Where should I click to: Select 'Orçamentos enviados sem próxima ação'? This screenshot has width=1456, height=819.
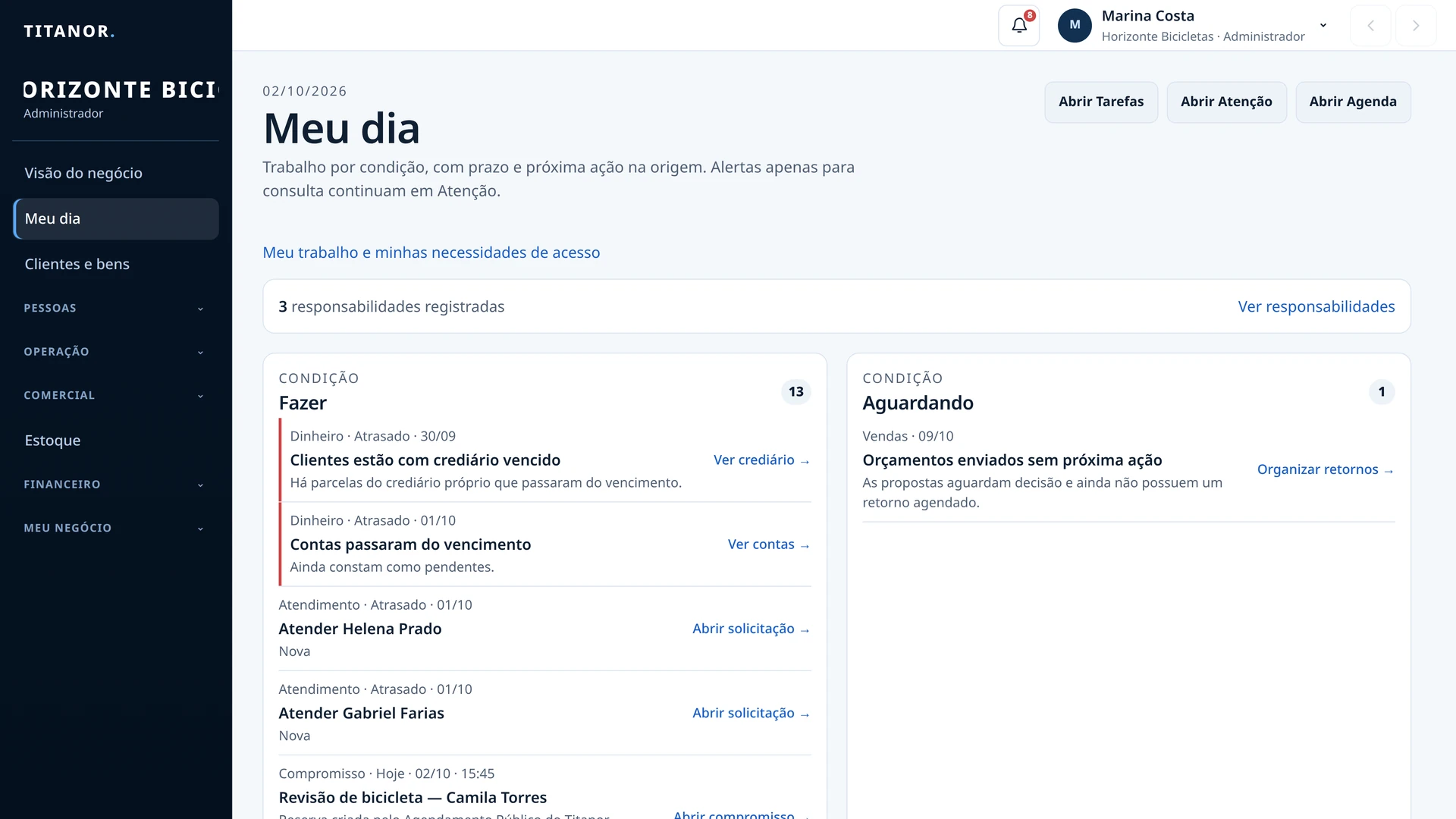[x=1012, y=460]
